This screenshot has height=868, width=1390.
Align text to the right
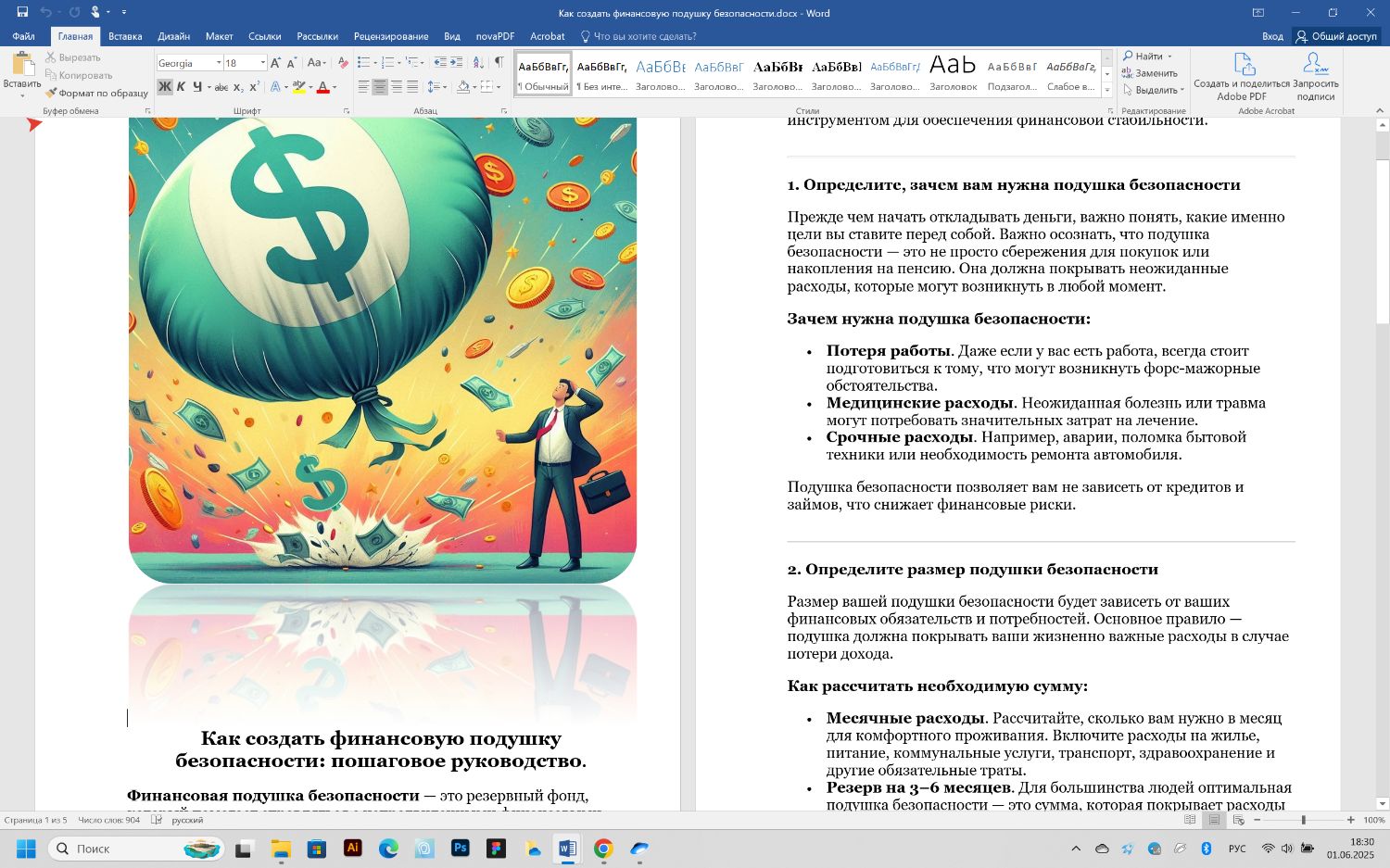pos(397,87)
